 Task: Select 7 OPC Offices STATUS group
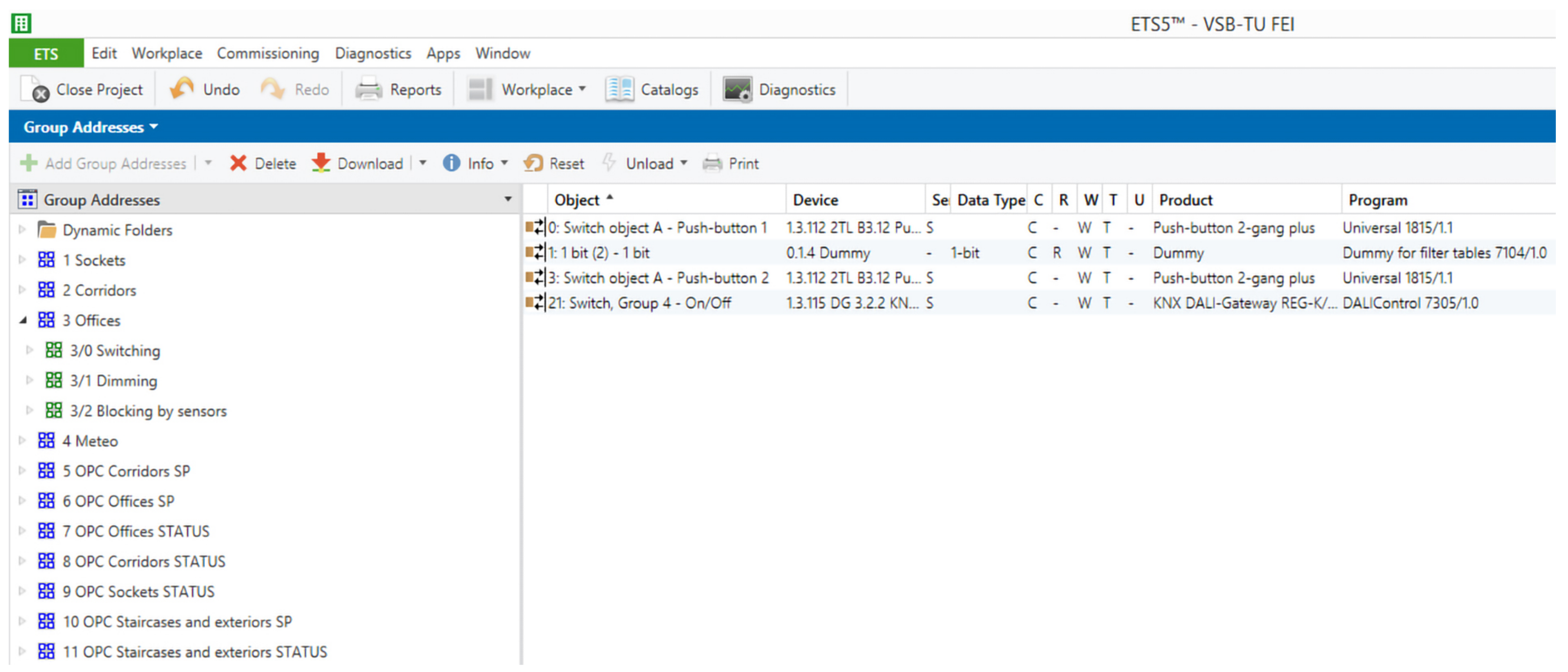click(x=136, y=531)
